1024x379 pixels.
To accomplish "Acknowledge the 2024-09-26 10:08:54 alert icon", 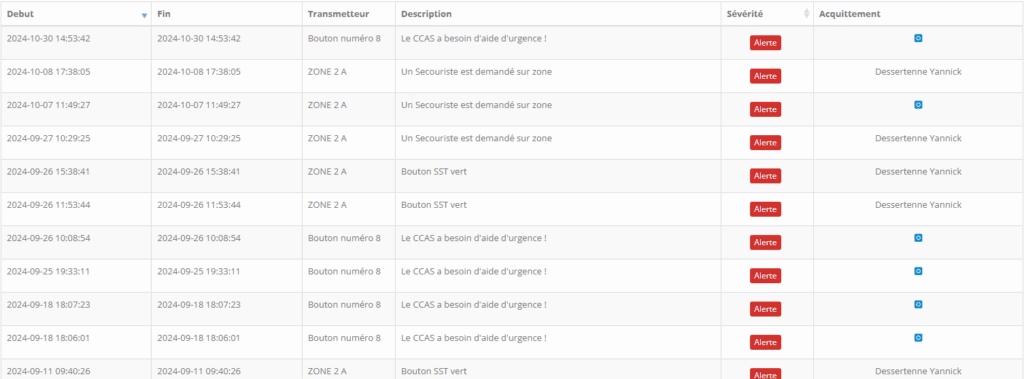I will [x=918, y=238].
